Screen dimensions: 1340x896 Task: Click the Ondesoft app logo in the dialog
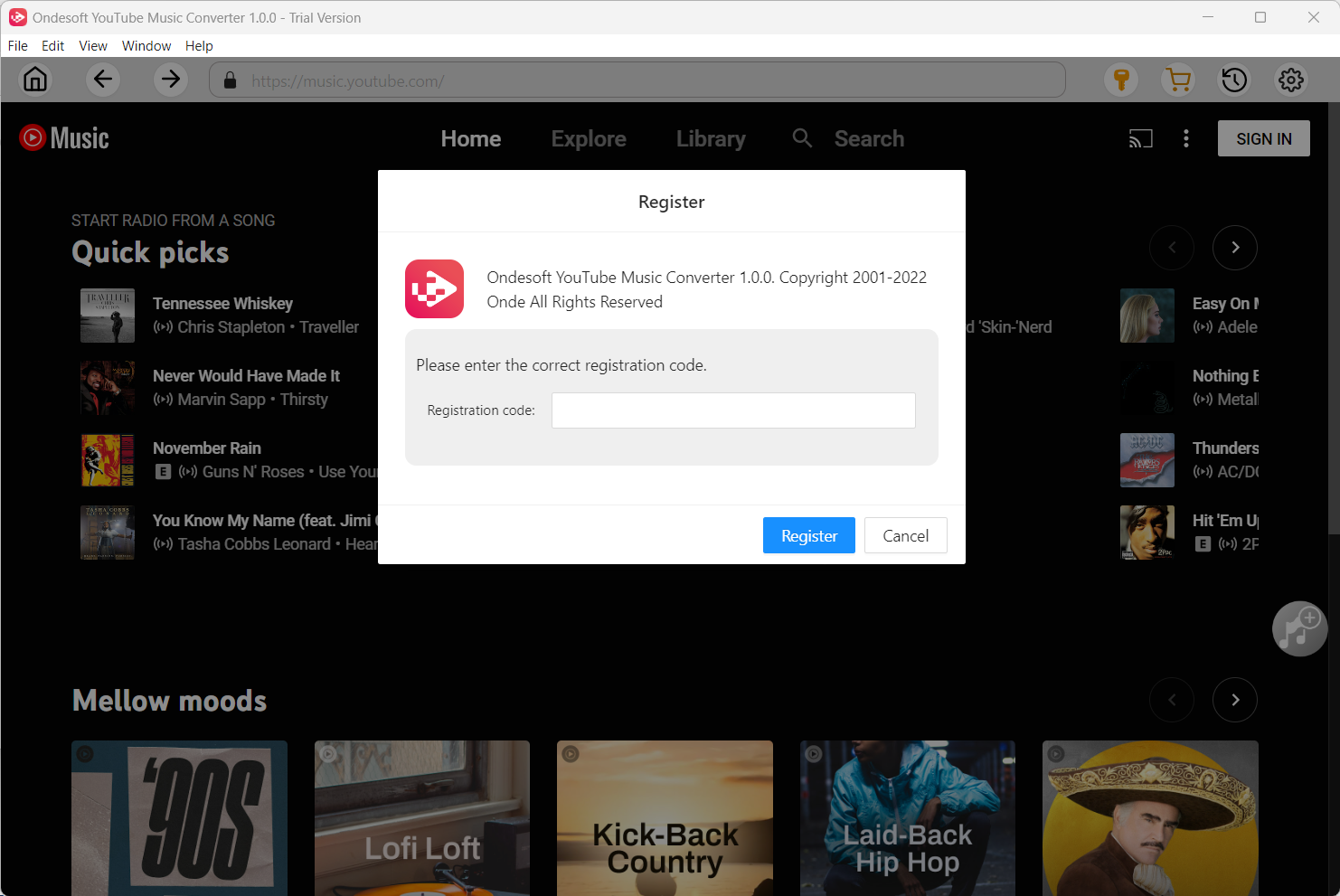(434, 288)
